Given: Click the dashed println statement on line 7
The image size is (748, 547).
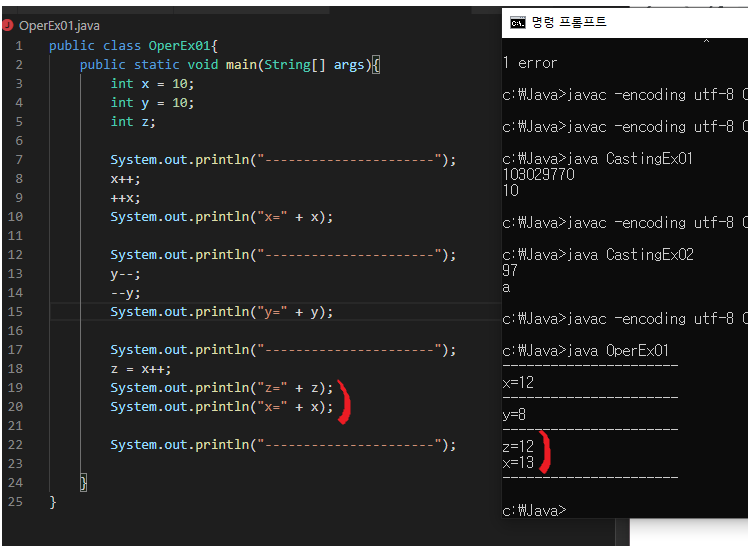Looking at the screenshot, I should [x=283, y=160].
